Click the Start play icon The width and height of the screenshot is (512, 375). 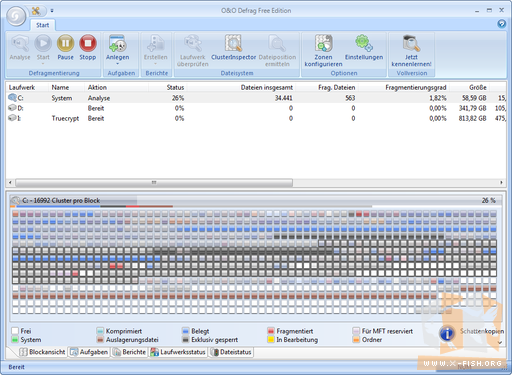point(43,43)
